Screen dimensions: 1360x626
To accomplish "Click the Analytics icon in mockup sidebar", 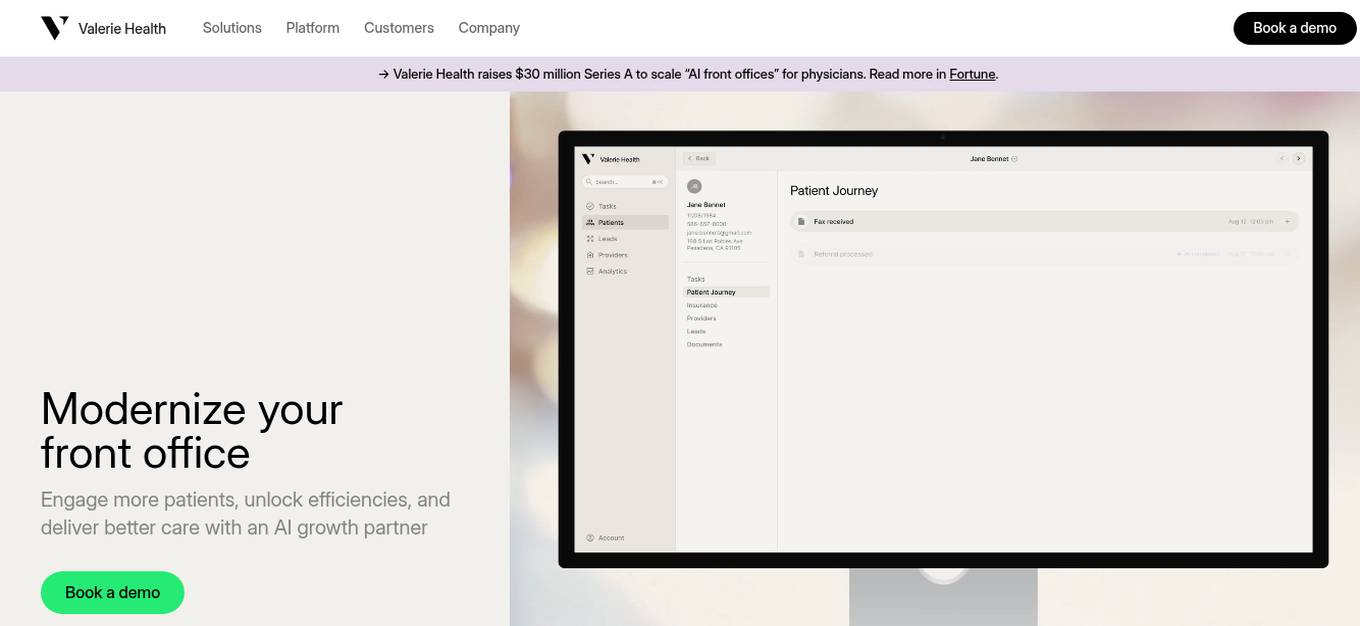I will click(590, 271).
